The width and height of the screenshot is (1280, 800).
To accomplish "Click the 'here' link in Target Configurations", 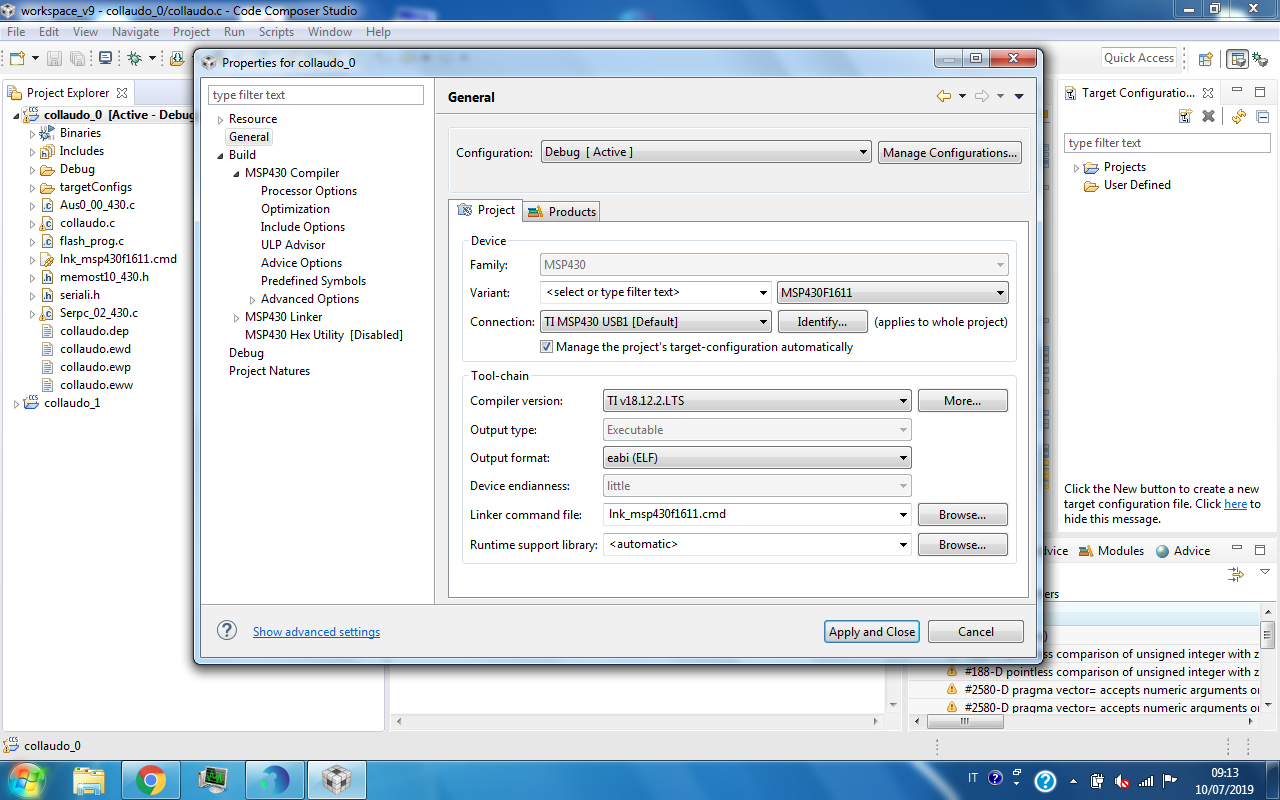I will (x=1236, y=504).
